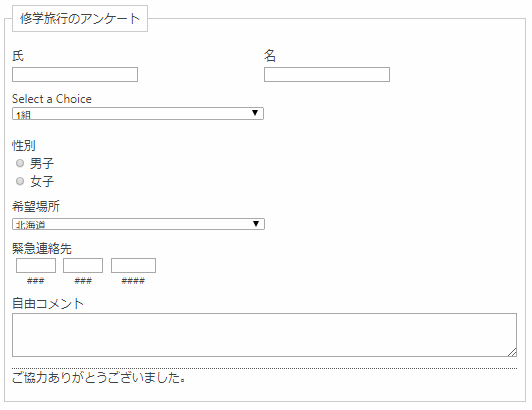Focus the second 緊急連絡先 phone field
Image resolution: width=532 pixels, height=410 pixels.
(83, 265)
